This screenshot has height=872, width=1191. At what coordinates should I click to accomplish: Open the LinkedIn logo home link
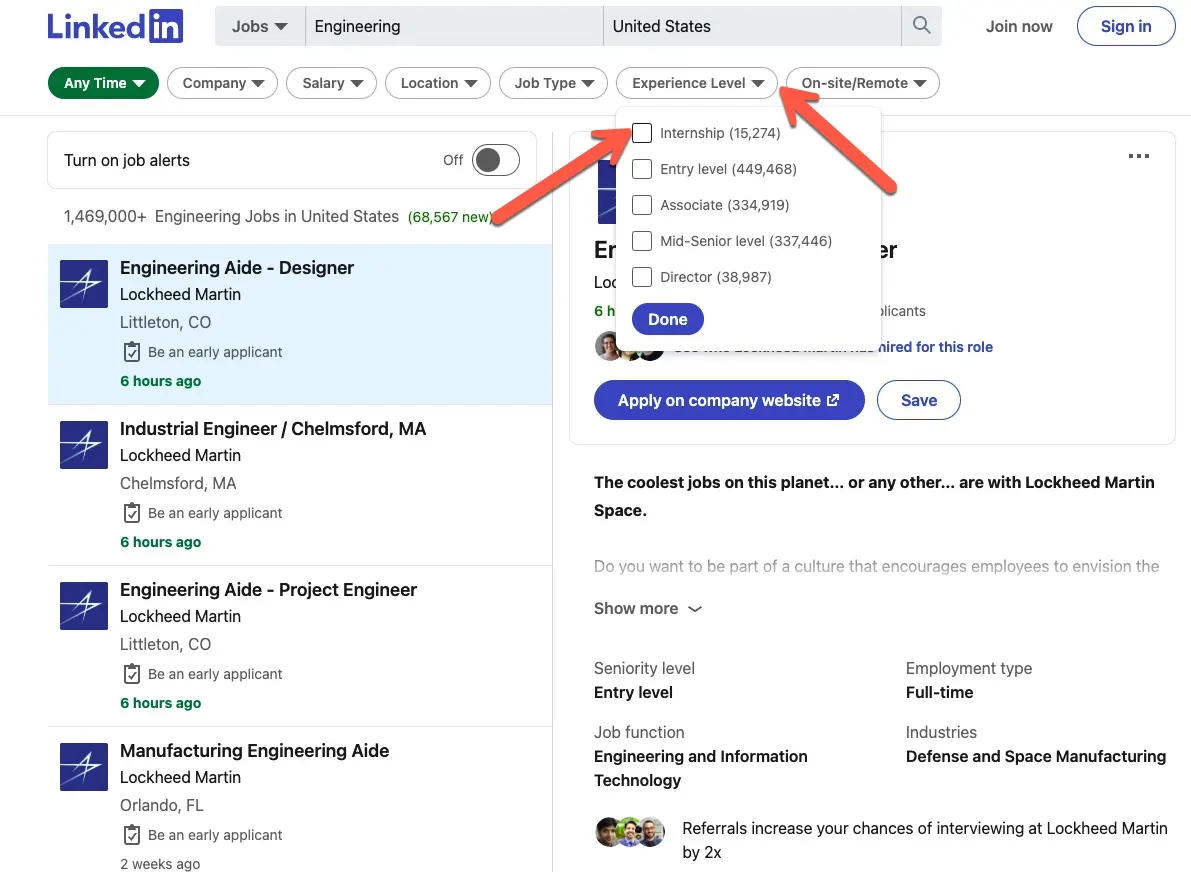pos(115,26)
